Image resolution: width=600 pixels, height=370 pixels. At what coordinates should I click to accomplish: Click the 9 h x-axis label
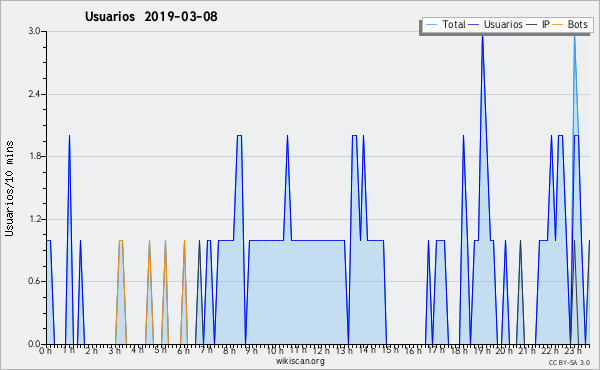point(251,351)
